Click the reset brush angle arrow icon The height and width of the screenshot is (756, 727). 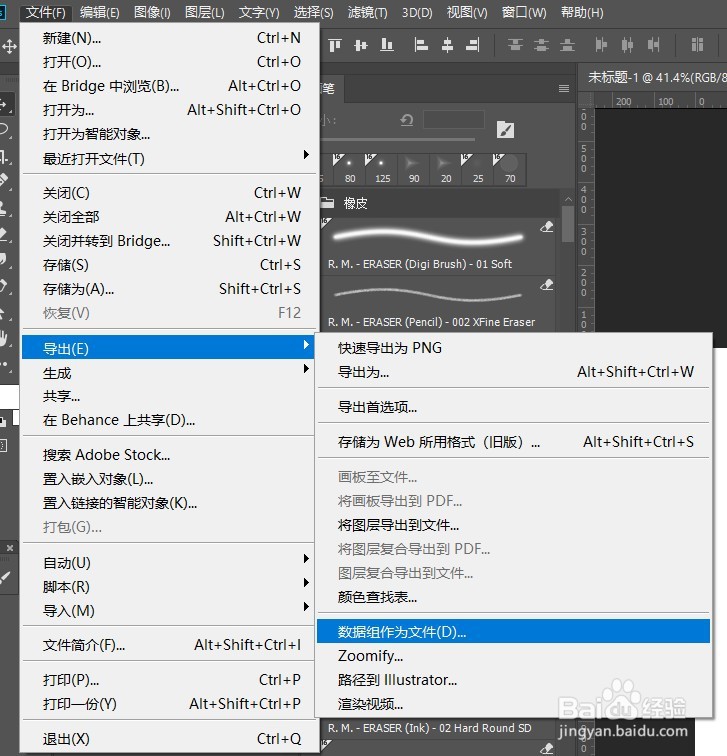point(407,120)
